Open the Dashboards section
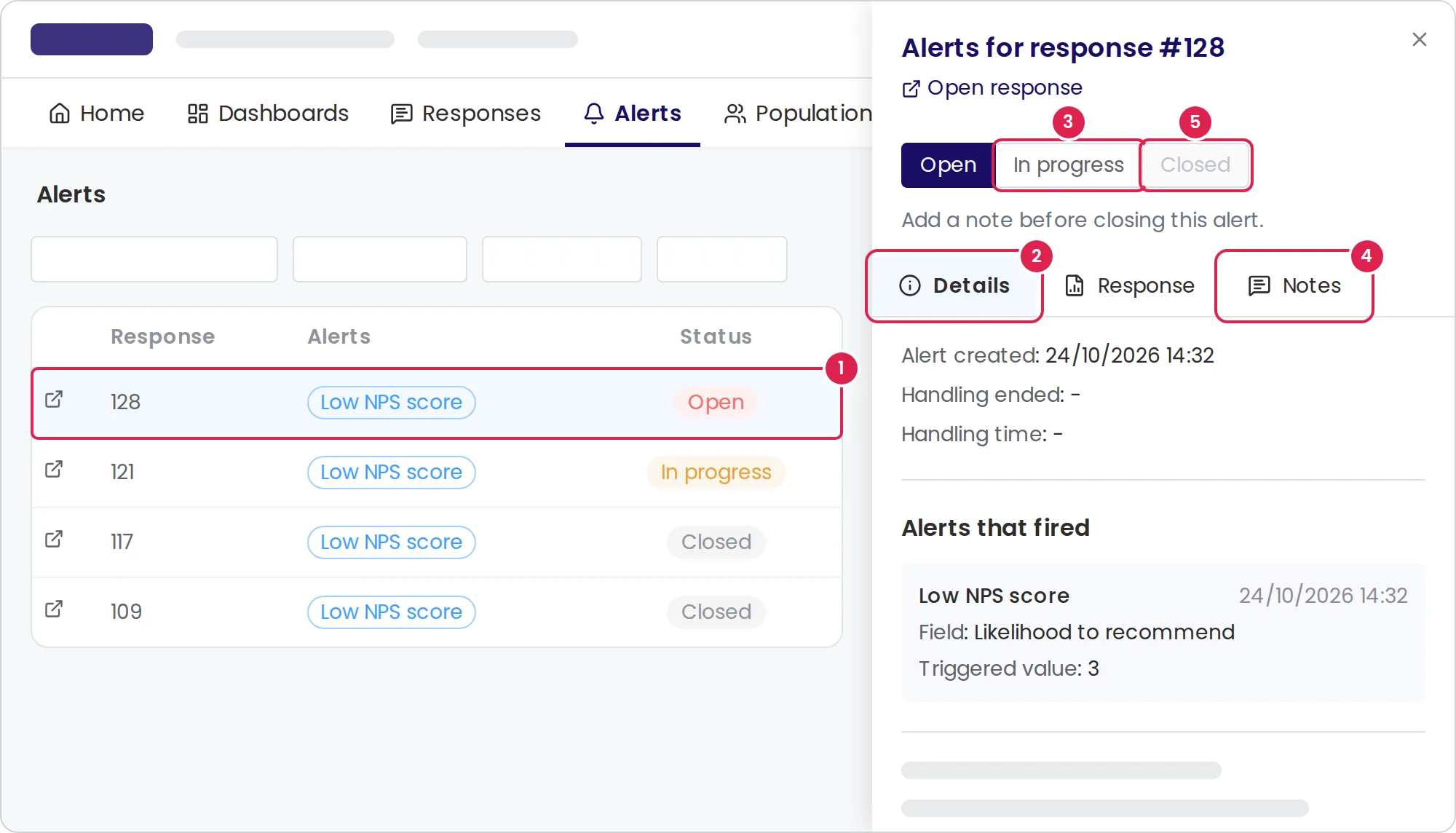 (268, 114)
